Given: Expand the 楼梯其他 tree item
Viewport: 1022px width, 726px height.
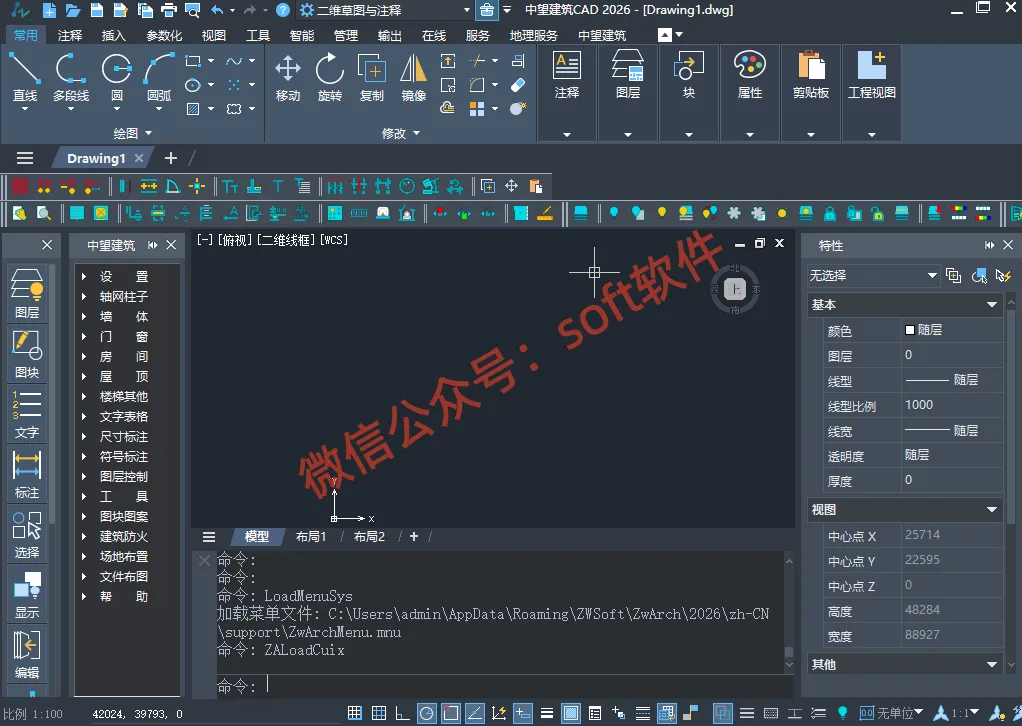Looking at the screenshot, I should tap(84, 396).
